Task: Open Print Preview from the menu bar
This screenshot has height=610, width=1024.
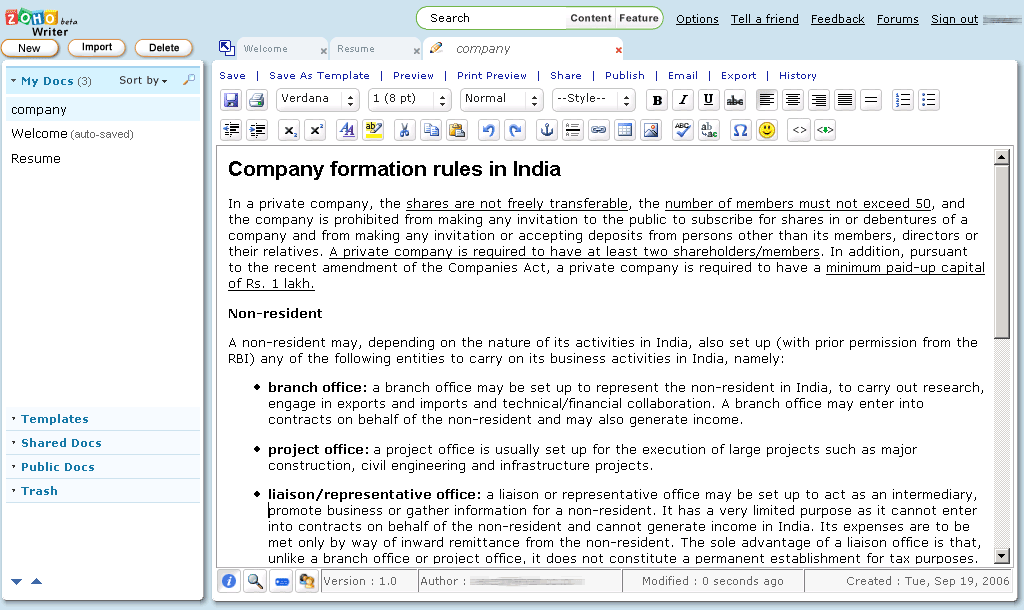Action: click(492, 76)
